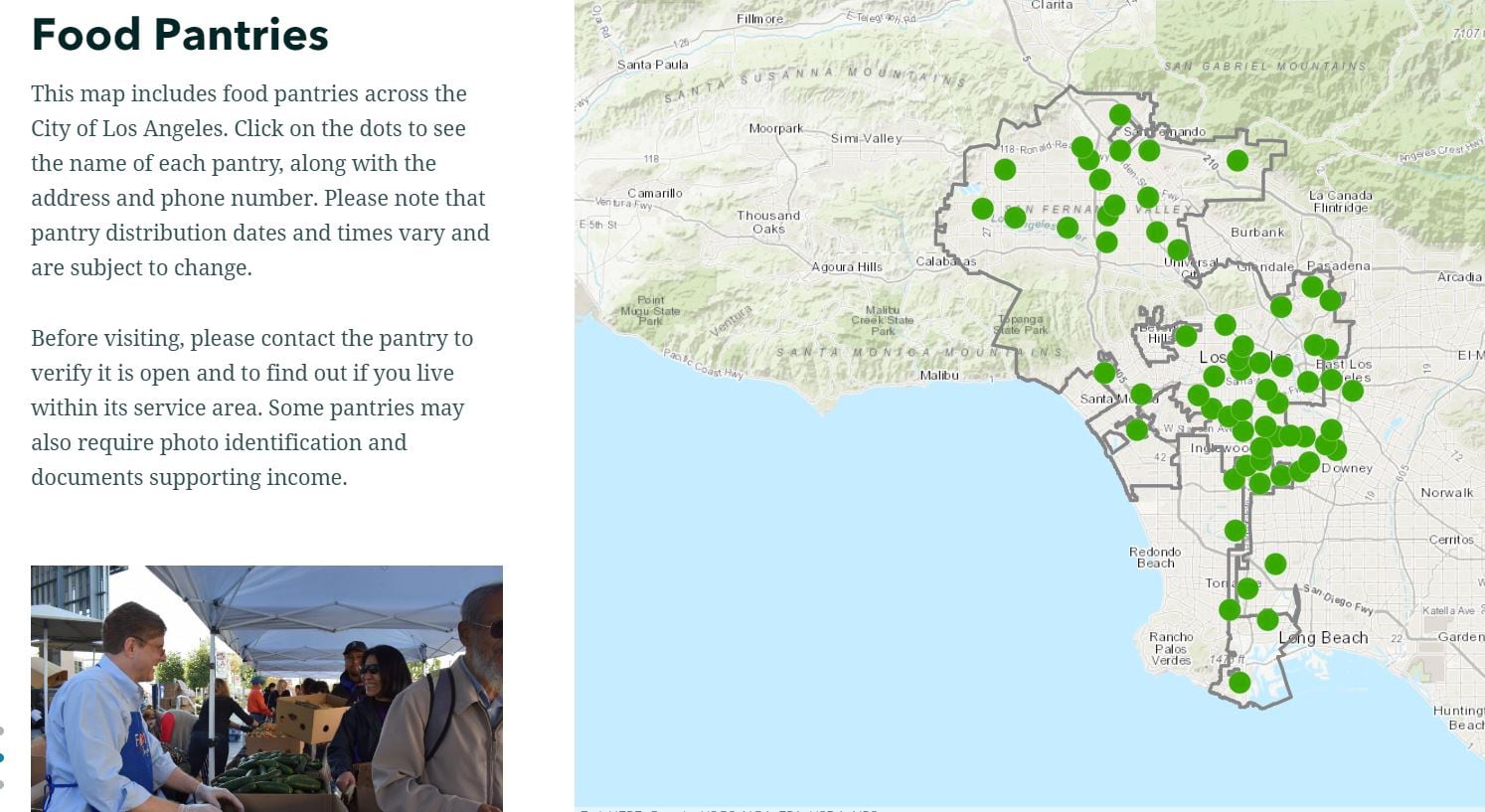This screenshot has height=812, width=1485.
Task: Click the green dot northwest of Santa Monica
Action: pyautogui.click(x=1104, y=374)
